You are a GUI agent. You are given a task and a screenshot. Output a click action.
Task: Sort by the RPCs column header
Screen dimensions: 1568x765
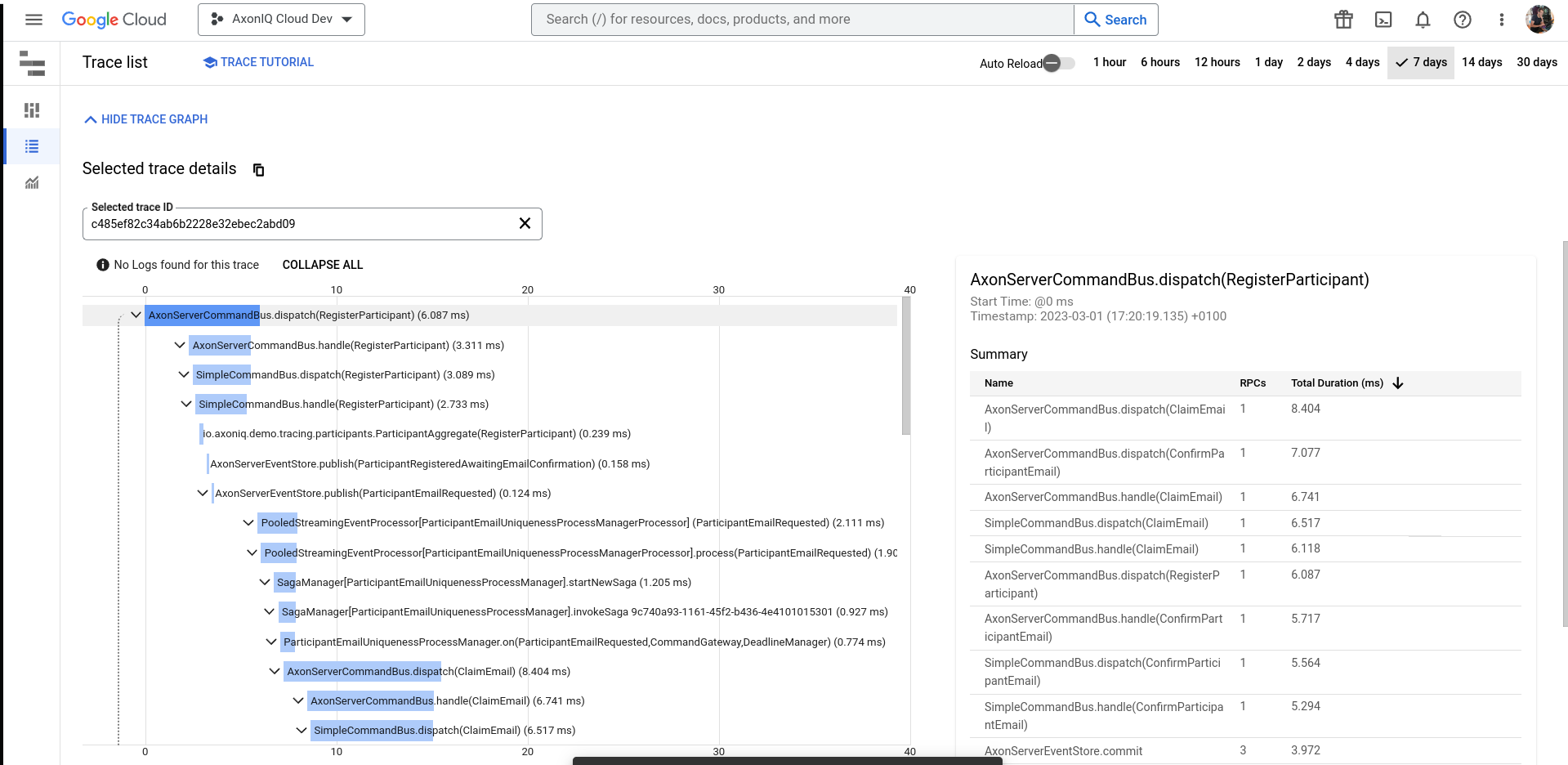pyautogui.click(x=1253, y=383)
